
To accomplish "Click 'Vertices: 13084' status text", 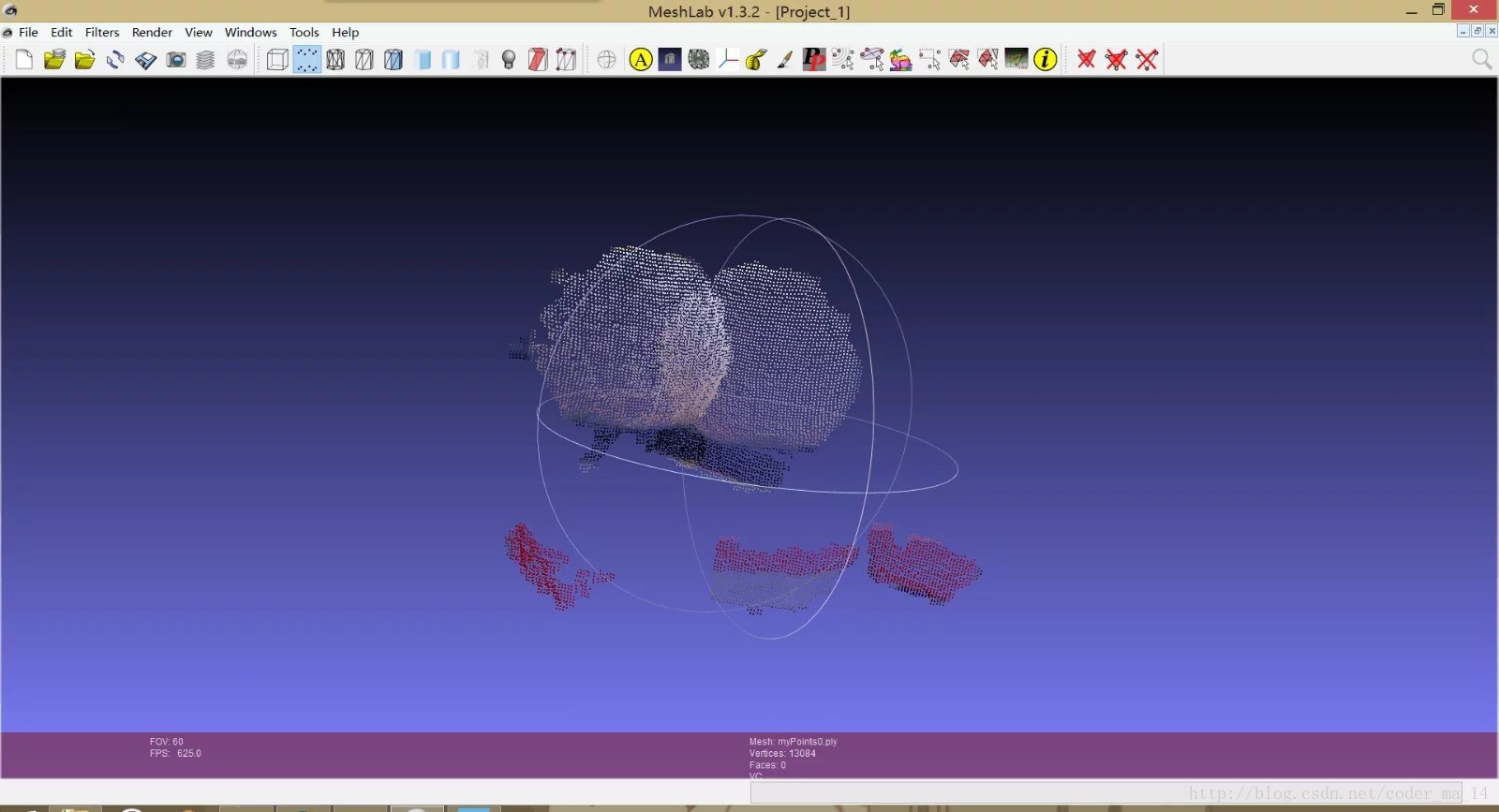I will coord(782,753).
